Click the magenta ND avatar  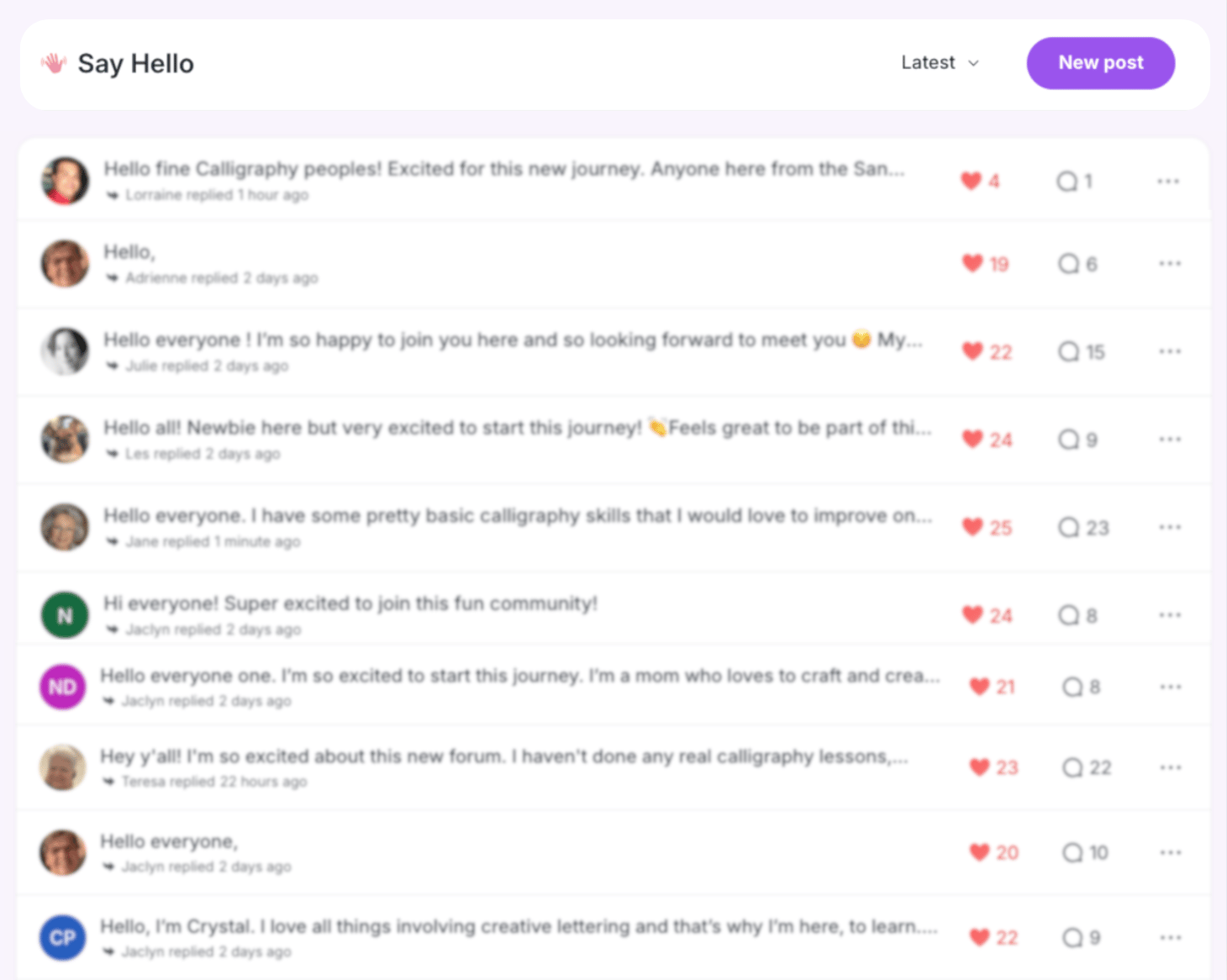[x=63, y=688]
